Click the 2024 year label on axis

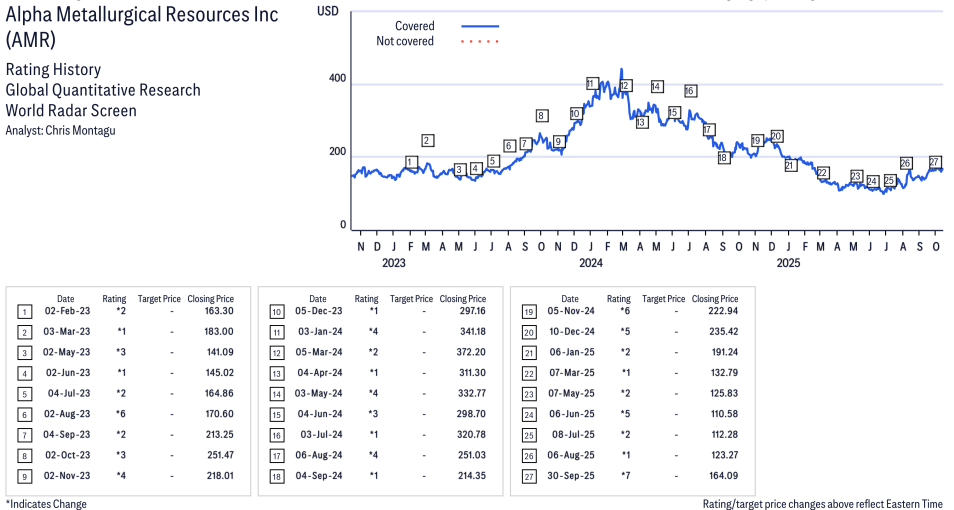pos(591,264)
